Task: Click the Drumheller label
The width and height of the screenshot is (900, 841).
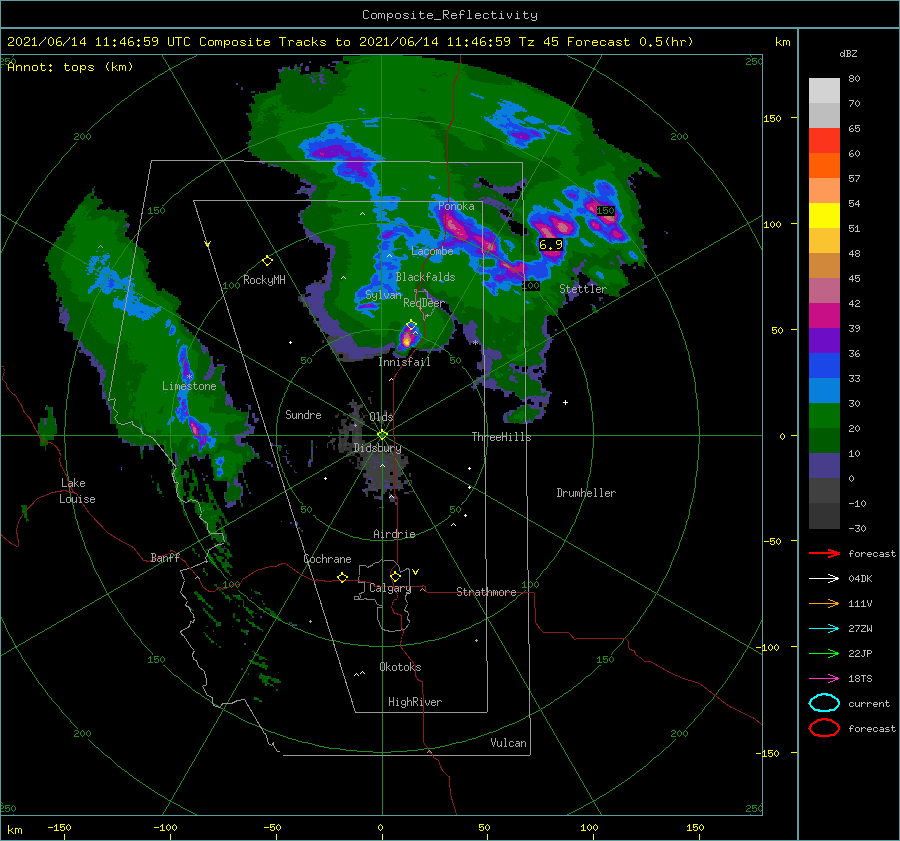Action: pos(586,493)
